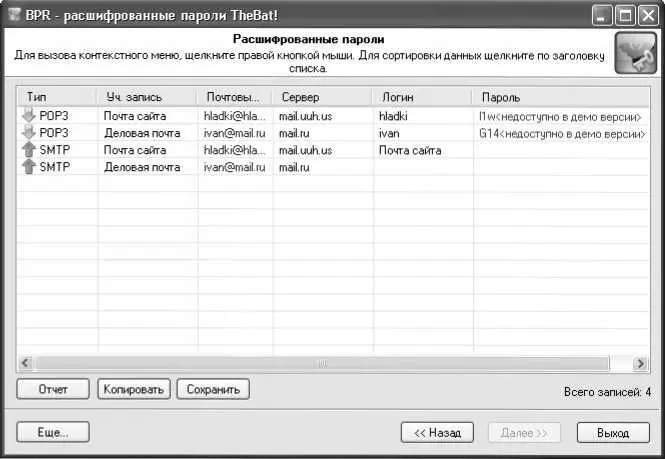Viewport: 665px width, 459px height.
Task: Select mail.ru server in SMTP row
Action: tap(294, 167)
